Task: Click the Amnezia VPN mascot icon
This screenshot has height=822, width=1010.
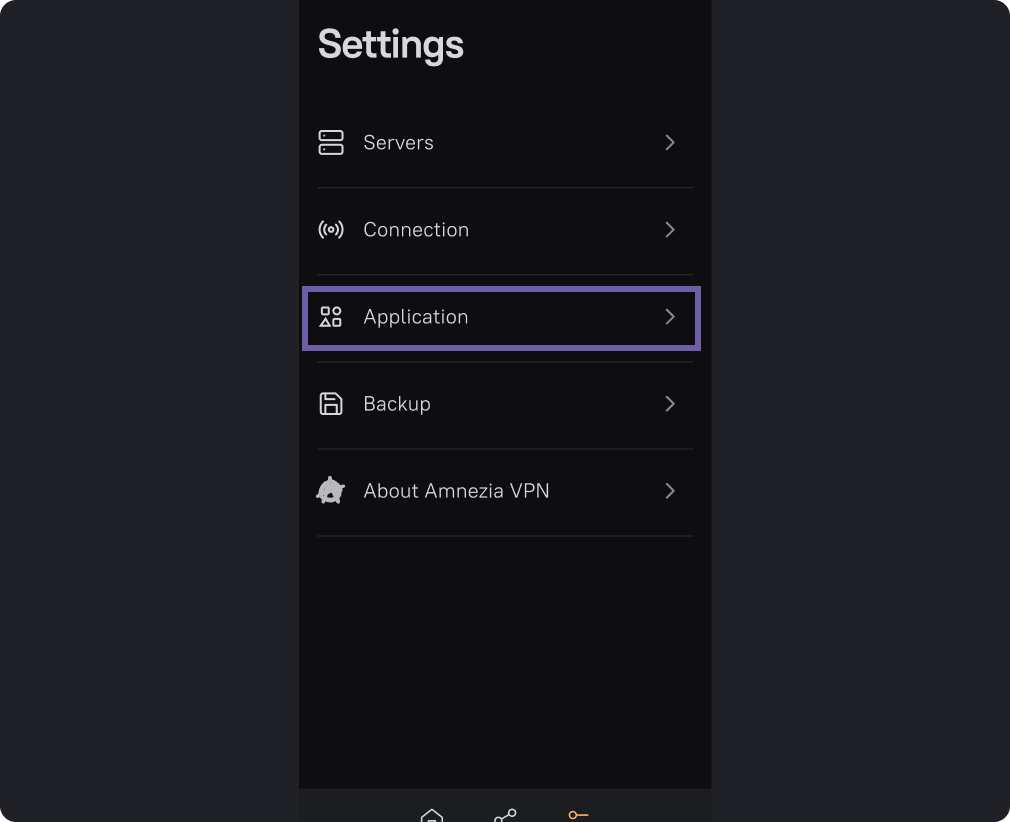Action: pyautogui.click(x=331, y=491)
